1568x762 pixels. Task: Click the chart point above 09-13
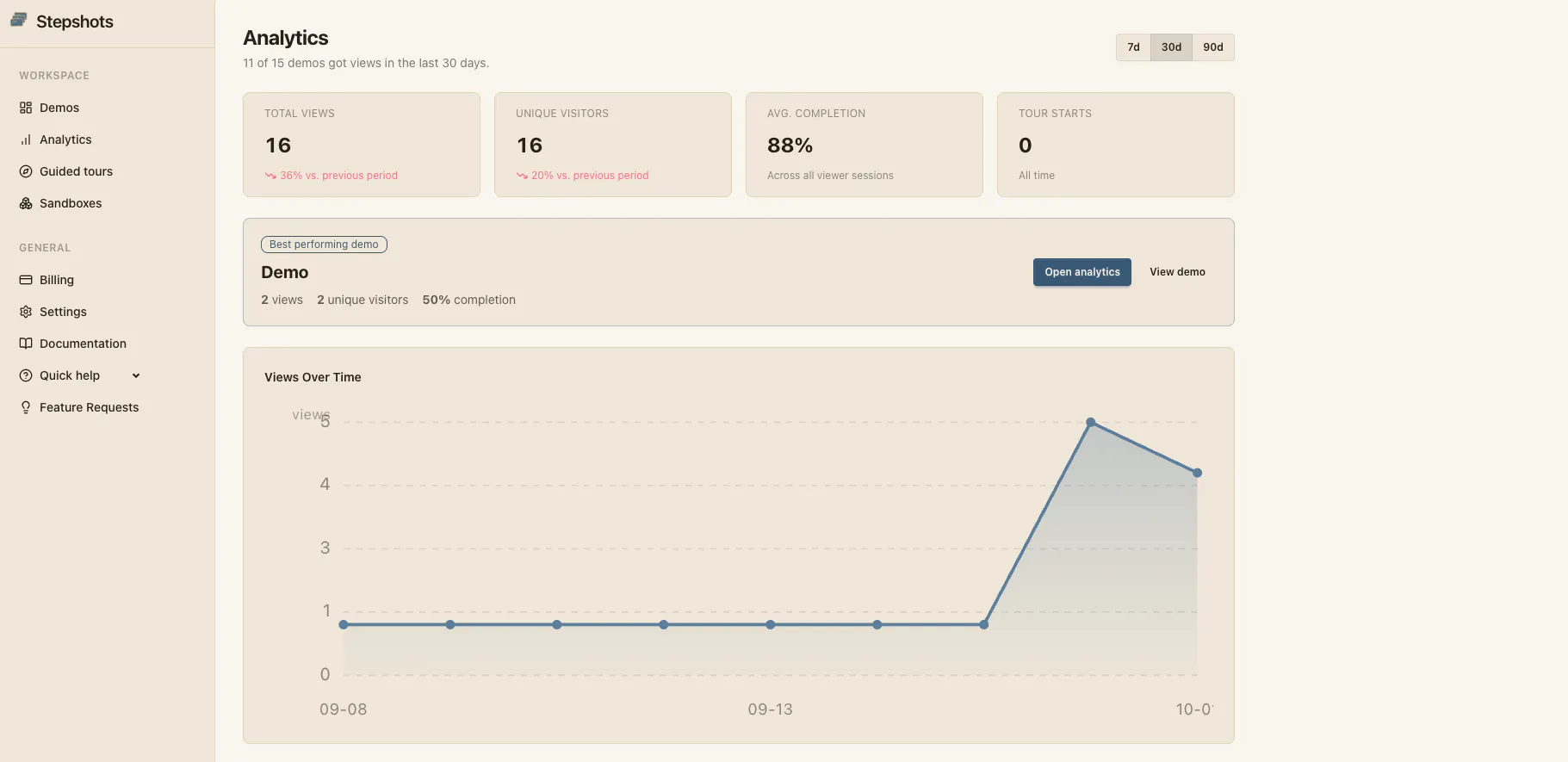click(x=770, y=624)
